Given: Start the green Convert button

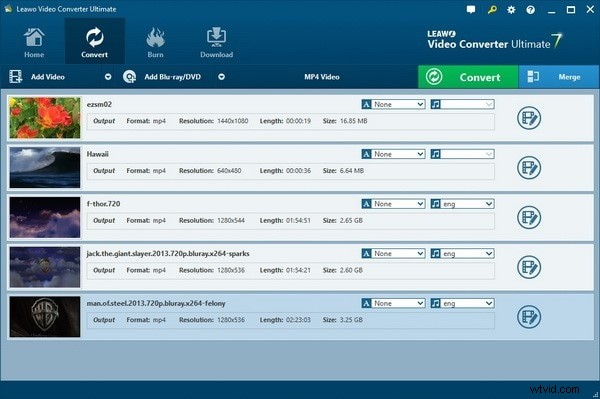Looking at the screenshot, I should click(468, 77).
